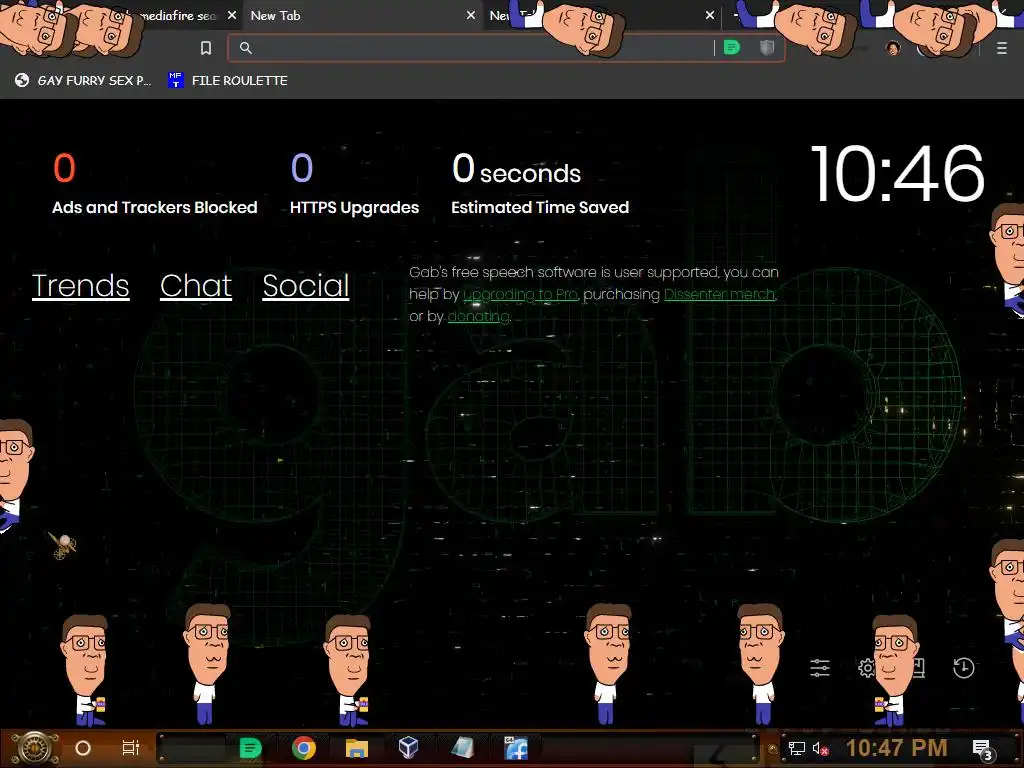Image resolution: width=1024 pixels, height=768 pixels.
Task: Close the middle New Tab tab
Action: coord(470,15)
